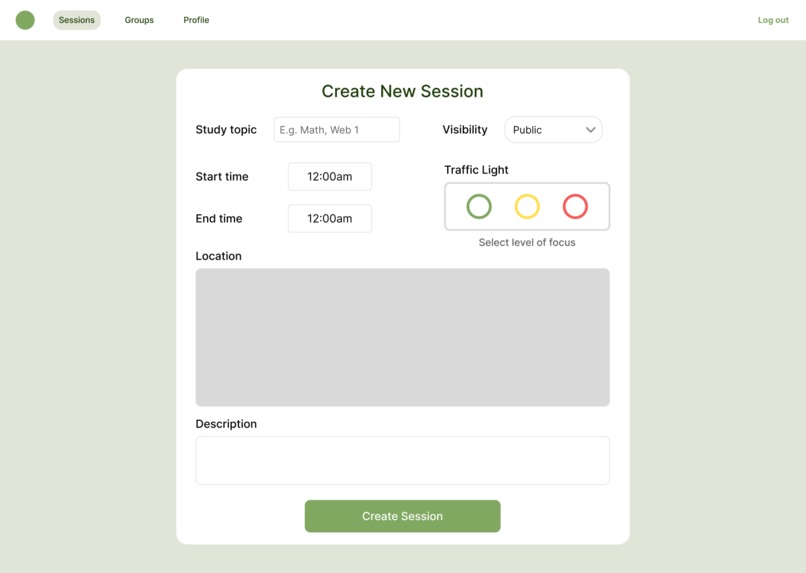Image resolution: width=806 pixels, height=573 pixels.
Task: Click the 'Select level of focus' caption
Action: coord(527,242)
